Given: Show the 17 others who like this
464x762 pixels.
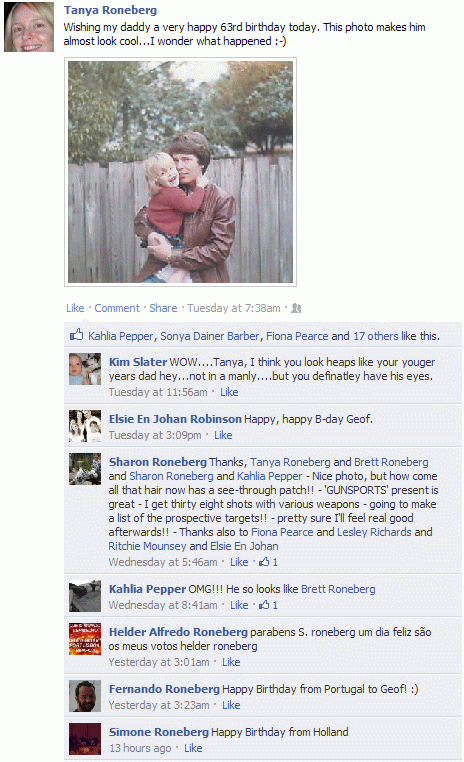Looking at the screenshot, I should tap(376, 336).
